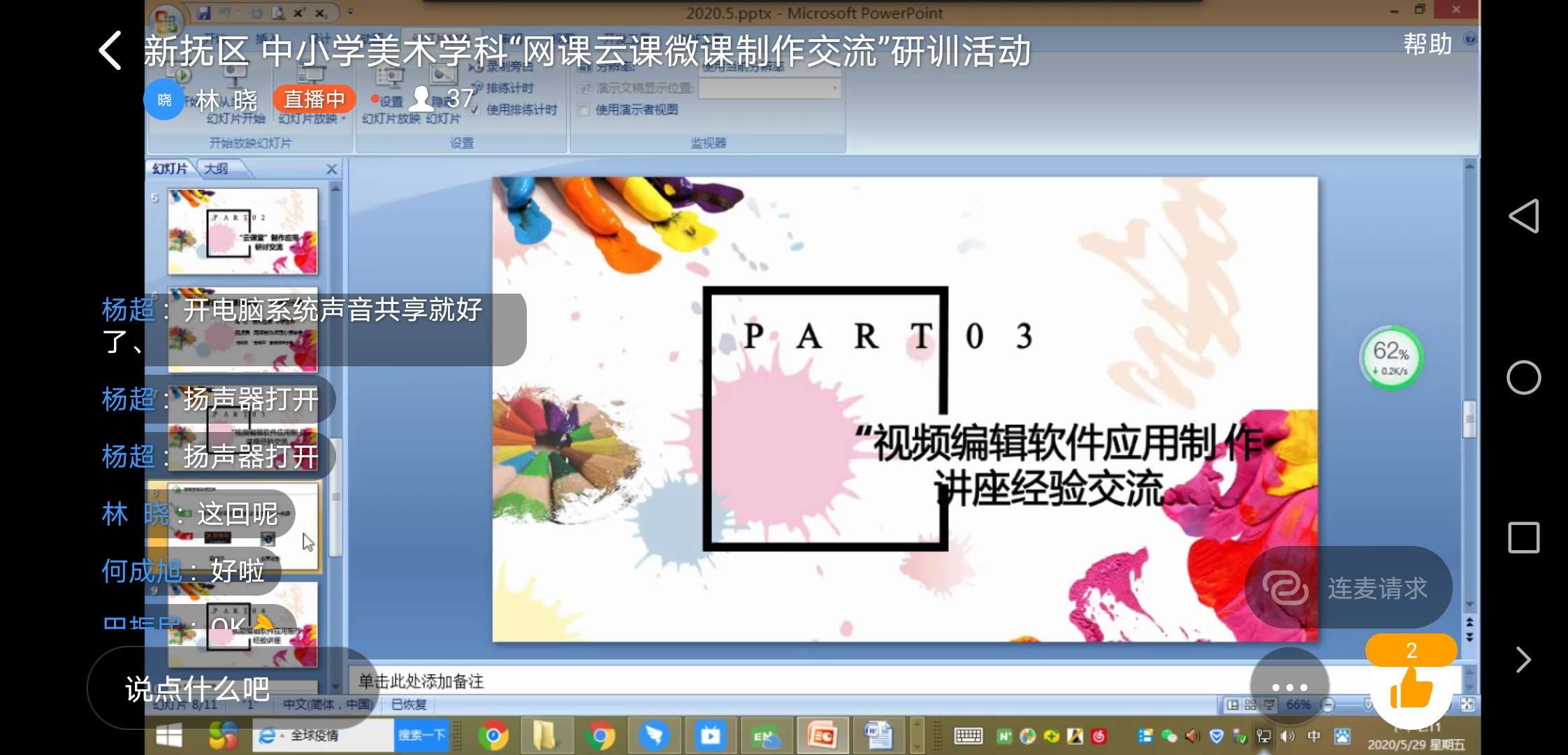Go back using the top-left arrow
The width and height of the screenshot is (1568, 755).
(x=110, y=50)
